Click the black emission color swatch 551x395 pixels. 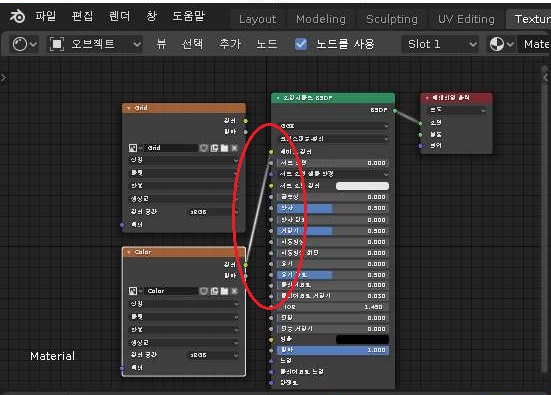[362, 339]
